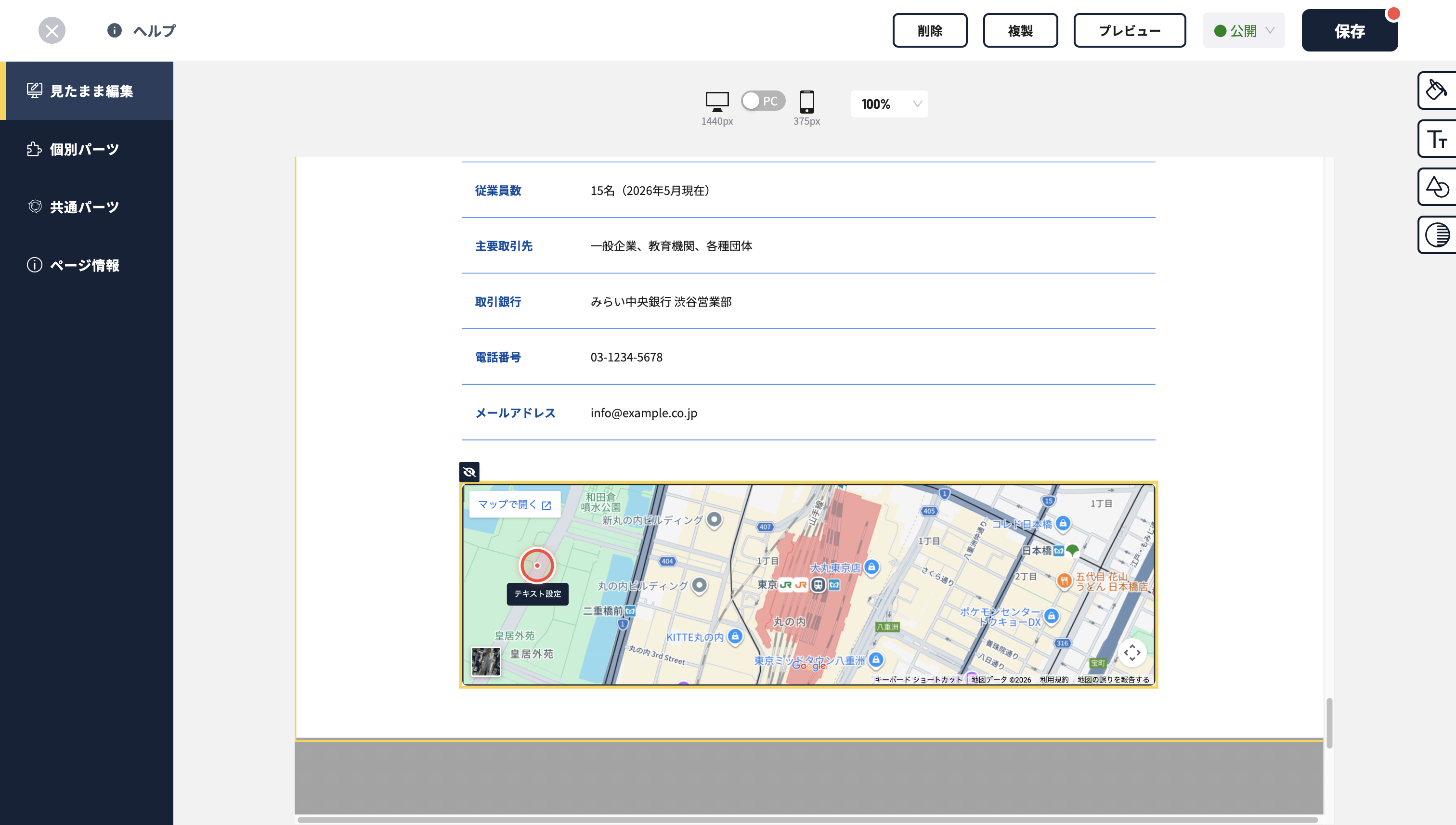The image size is (1456, 825).
Task: Toggle the map block visibility eye icon
Action: [x=469, y=472]
